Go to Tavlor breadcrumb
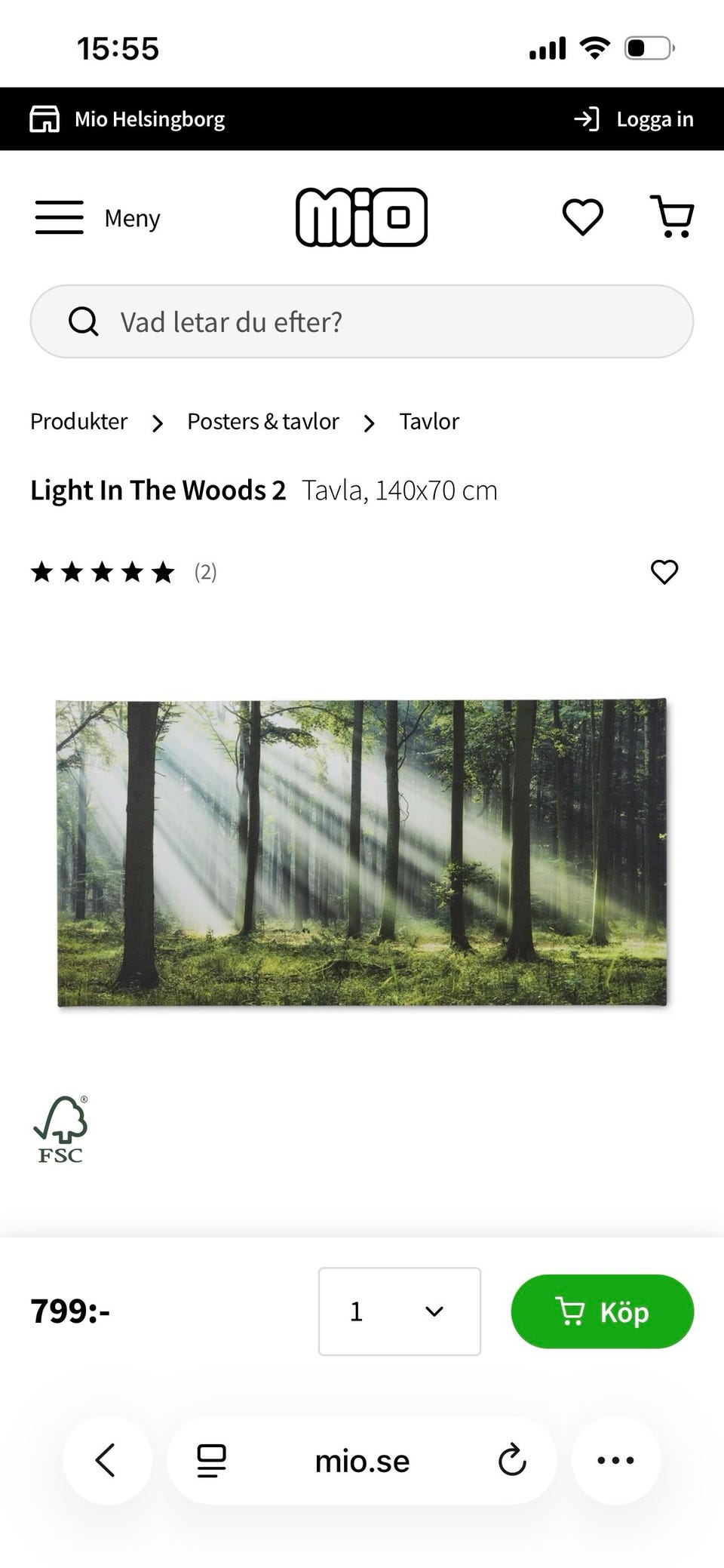Screen dimensions: 724x1568 pos(429,421)
